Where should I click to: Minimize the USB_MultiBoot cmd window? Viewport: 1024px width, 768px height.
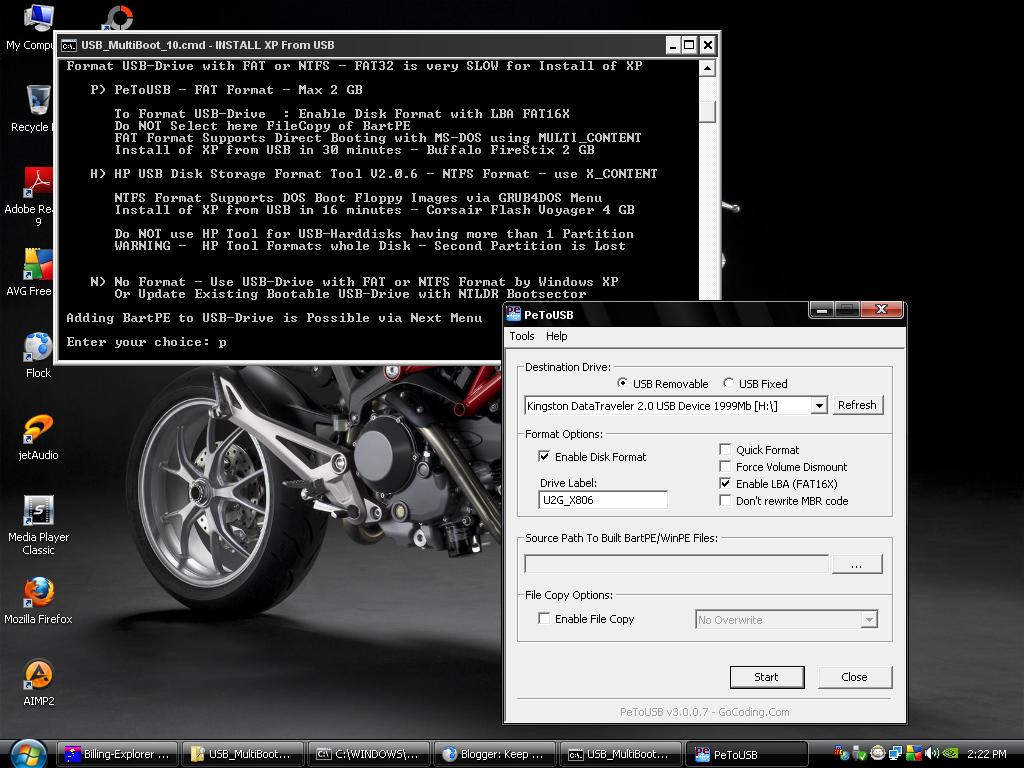pyautogui.click(x=673, y=45)
